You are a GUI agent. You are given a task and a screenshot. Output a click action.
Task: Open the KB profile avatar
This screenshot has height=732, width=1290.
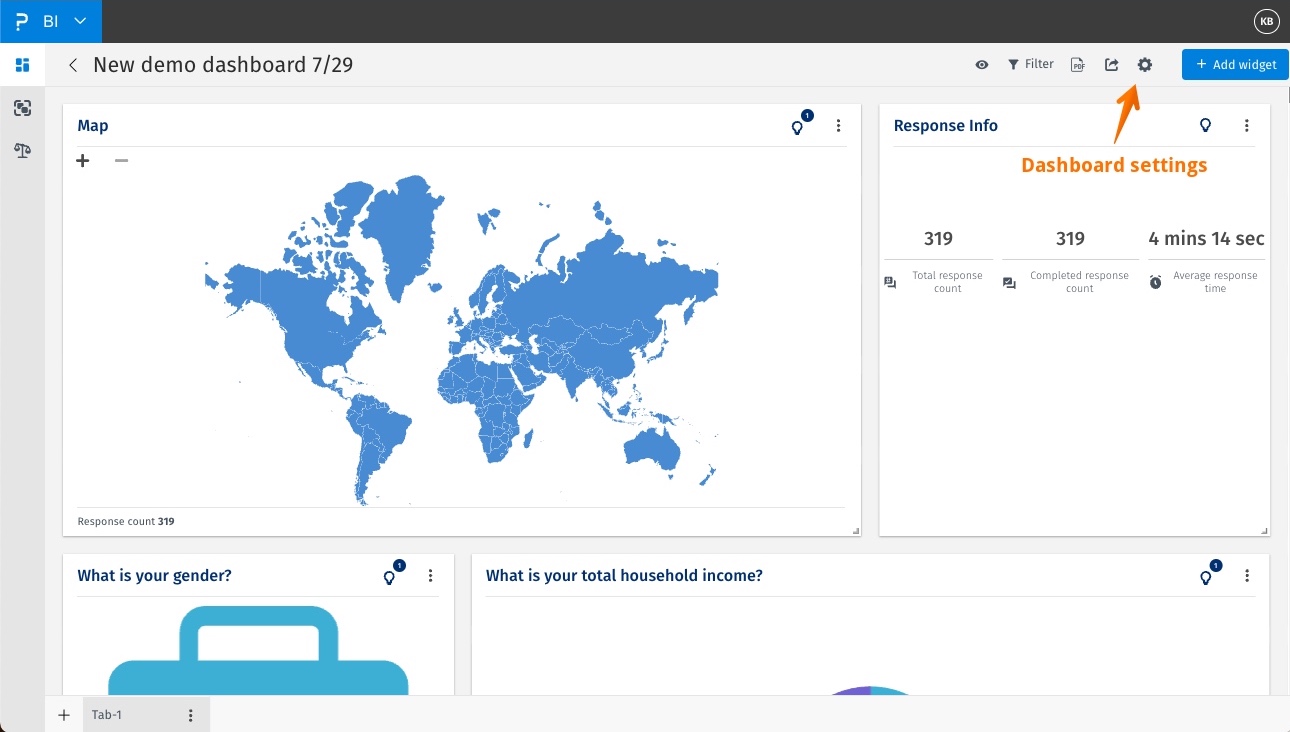coord(1266,21)
